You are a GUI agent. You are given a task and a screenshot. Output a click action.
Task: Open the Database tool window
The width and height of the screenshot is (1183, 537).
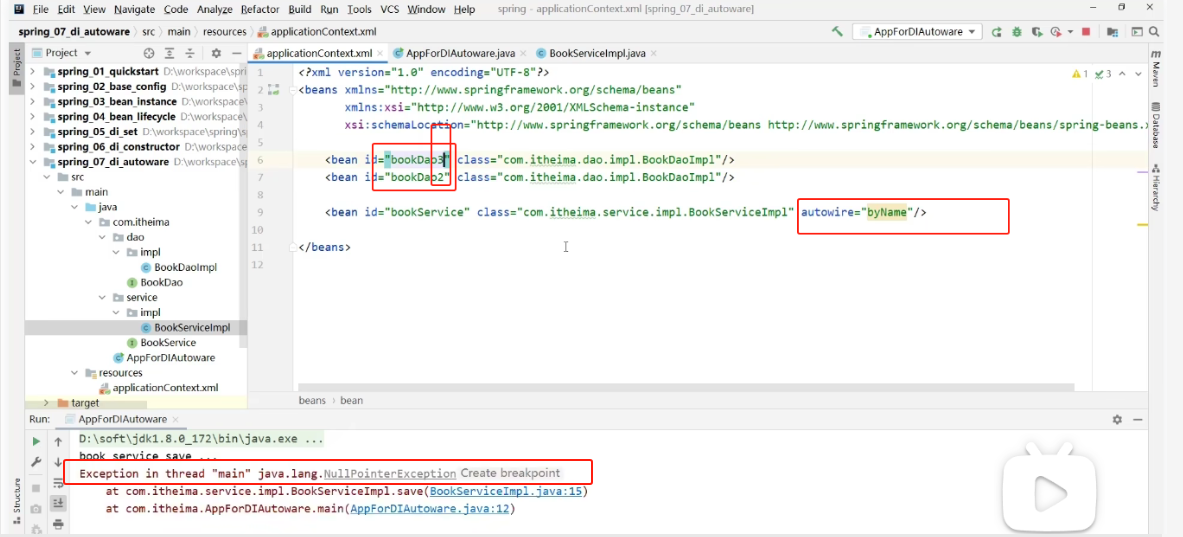click(1155, 124)
